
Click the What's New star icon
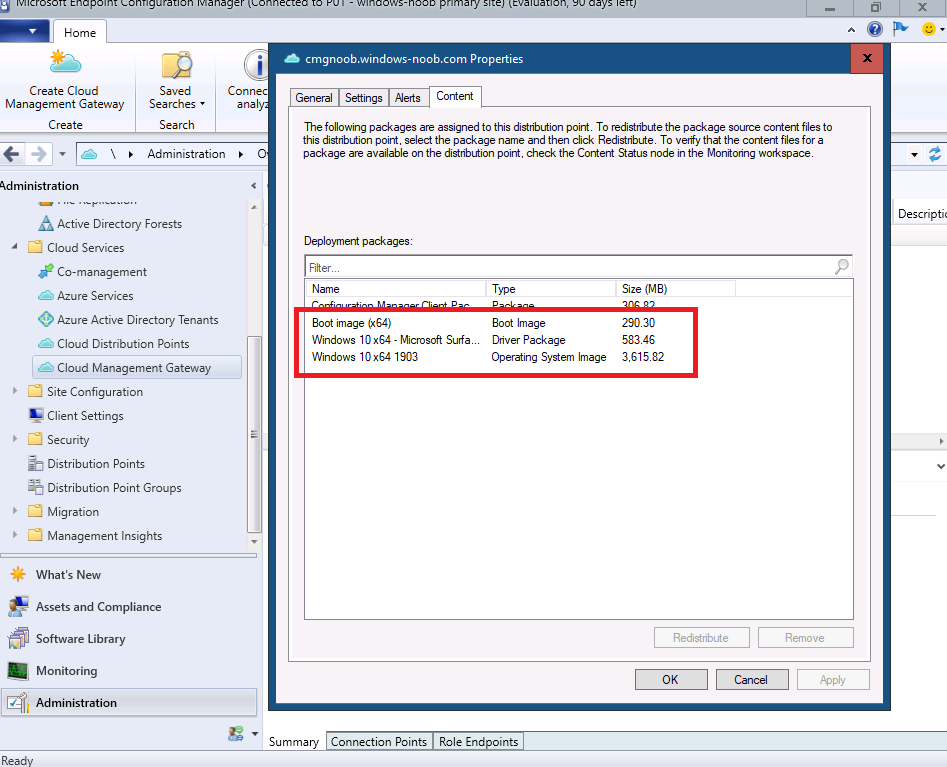pyautogui.click(x=18, y=574)
